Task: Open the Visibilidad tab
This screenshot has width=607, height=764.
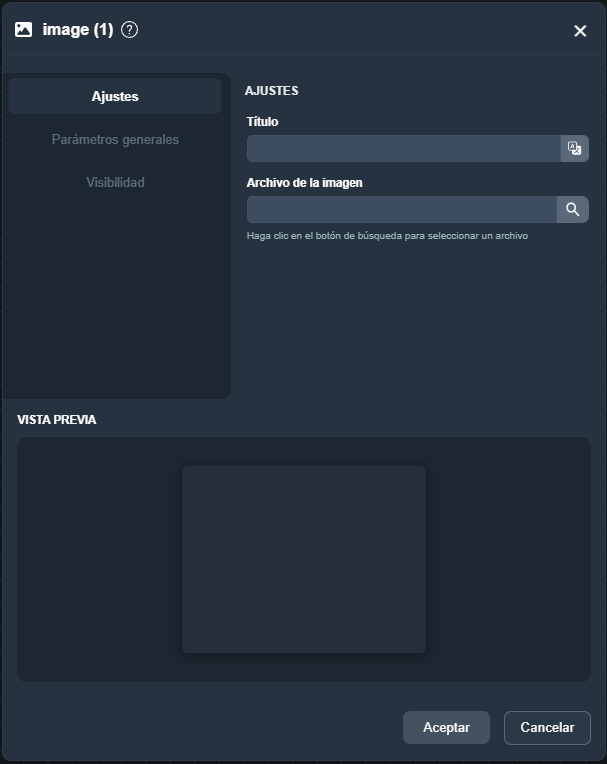Action: (x=115, y=182)
